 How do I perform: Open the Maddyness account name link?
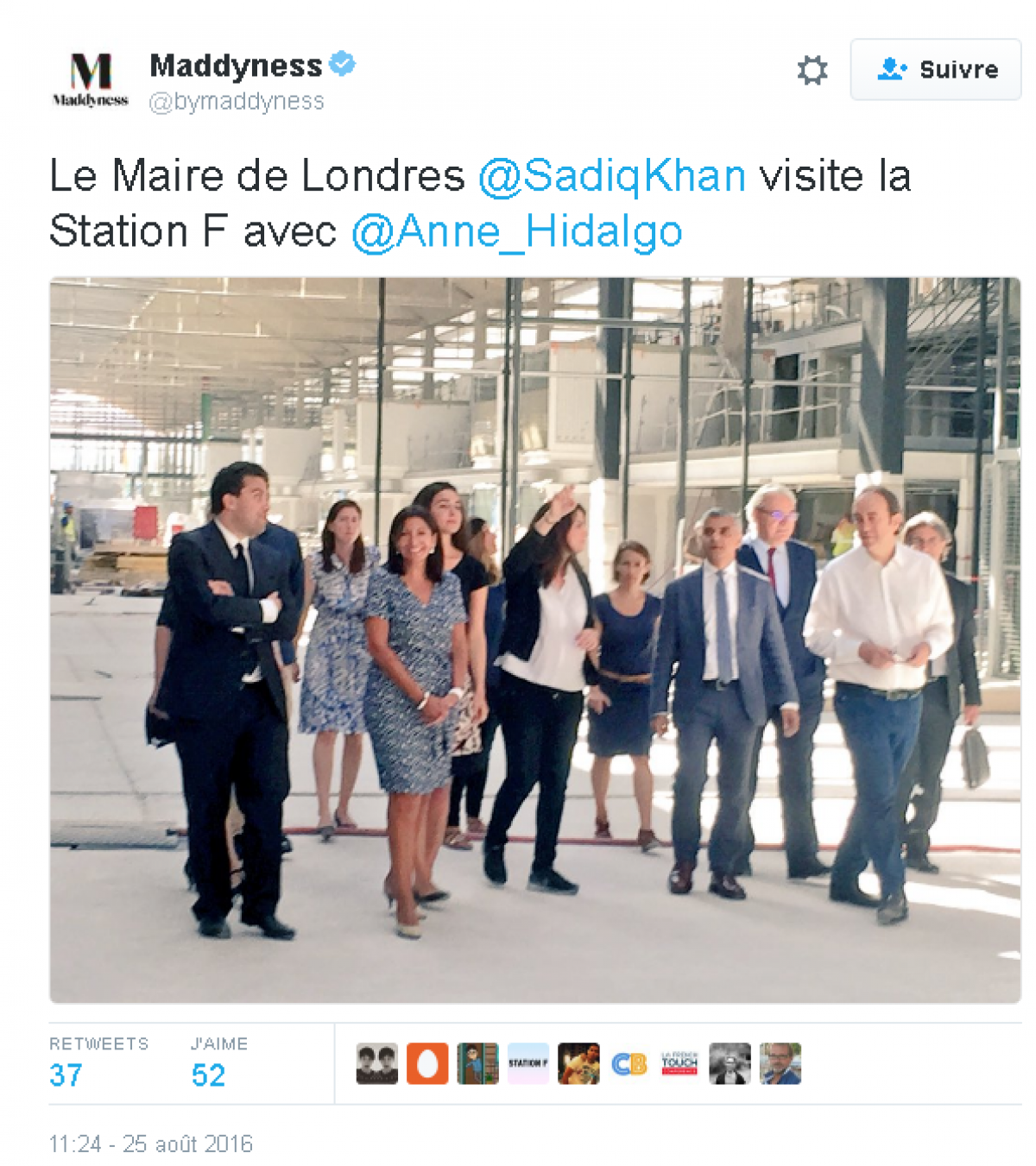pyautogui.click(x=236, y=65)
